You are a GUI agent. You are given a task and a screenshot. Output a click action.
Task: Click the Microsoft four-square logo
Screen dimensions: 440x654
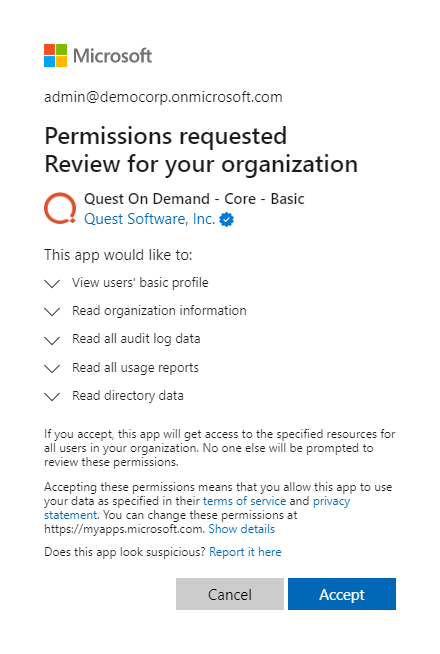point(55,55)
